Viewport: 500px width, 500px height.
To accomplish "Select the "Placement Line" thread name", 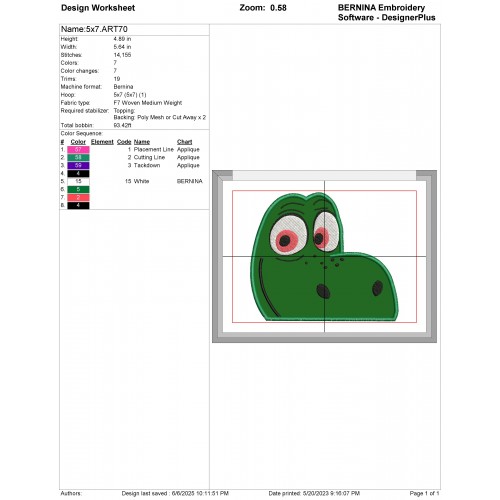I will coord(154,150).
